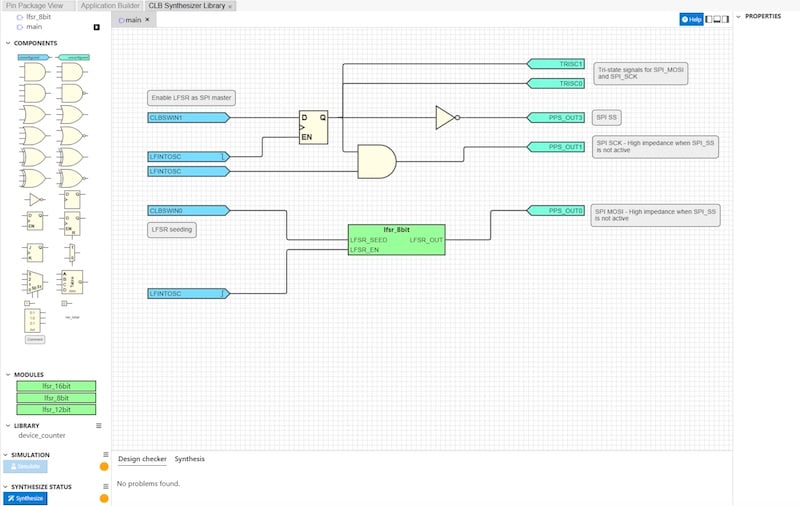This screenshot has height=506, width=800.
Task: Select the lfsr_8bit module block on canvas
Action: (396, 240)
